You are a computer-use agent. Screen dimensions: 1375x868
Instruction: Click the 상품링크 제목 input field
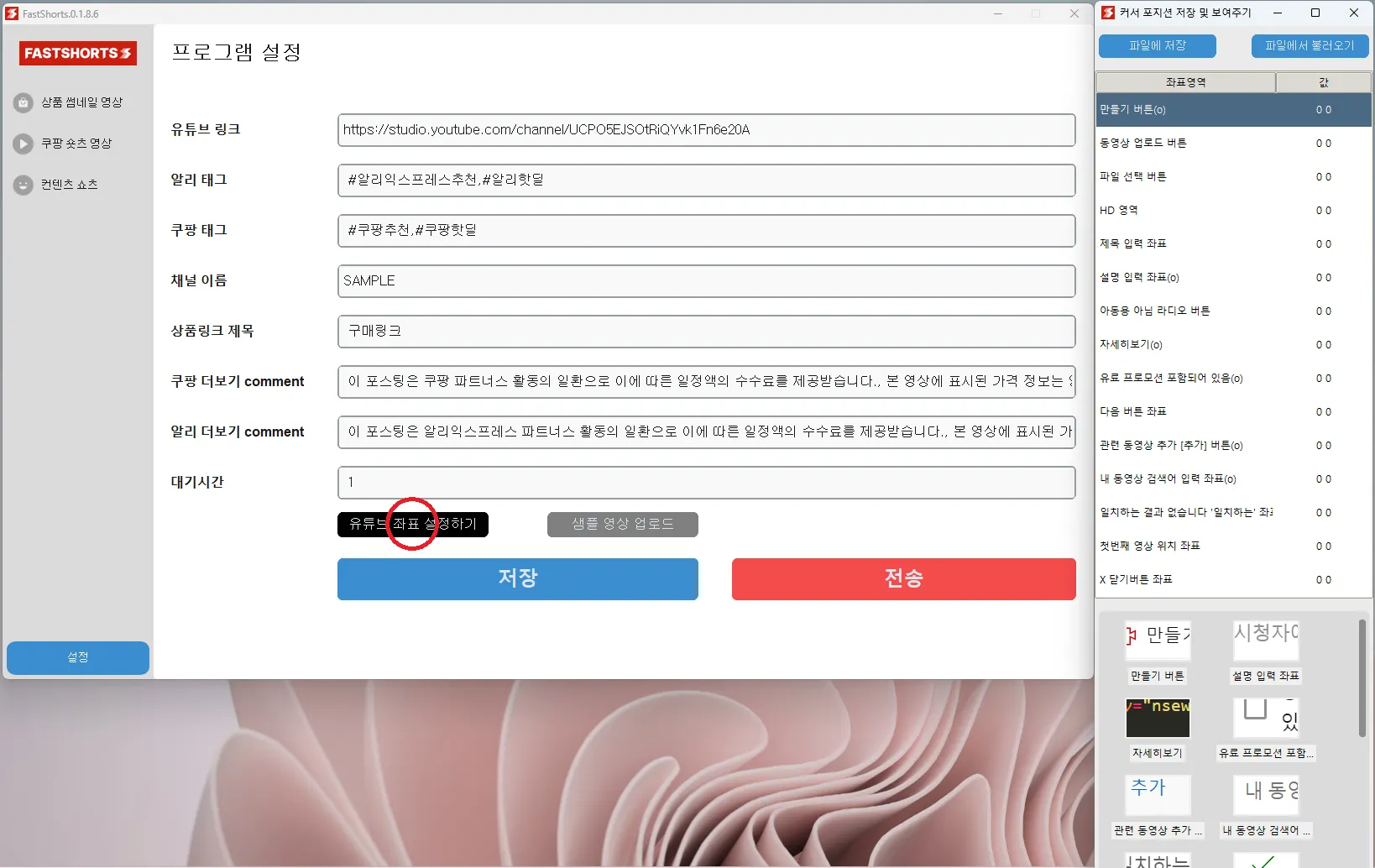click(707, 332)
